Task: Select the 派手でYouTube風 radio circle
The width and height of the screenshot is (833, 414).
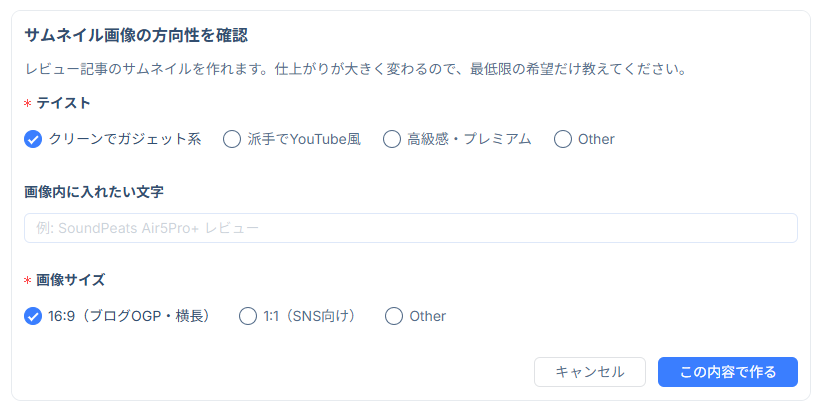Action: pos(232,139)
